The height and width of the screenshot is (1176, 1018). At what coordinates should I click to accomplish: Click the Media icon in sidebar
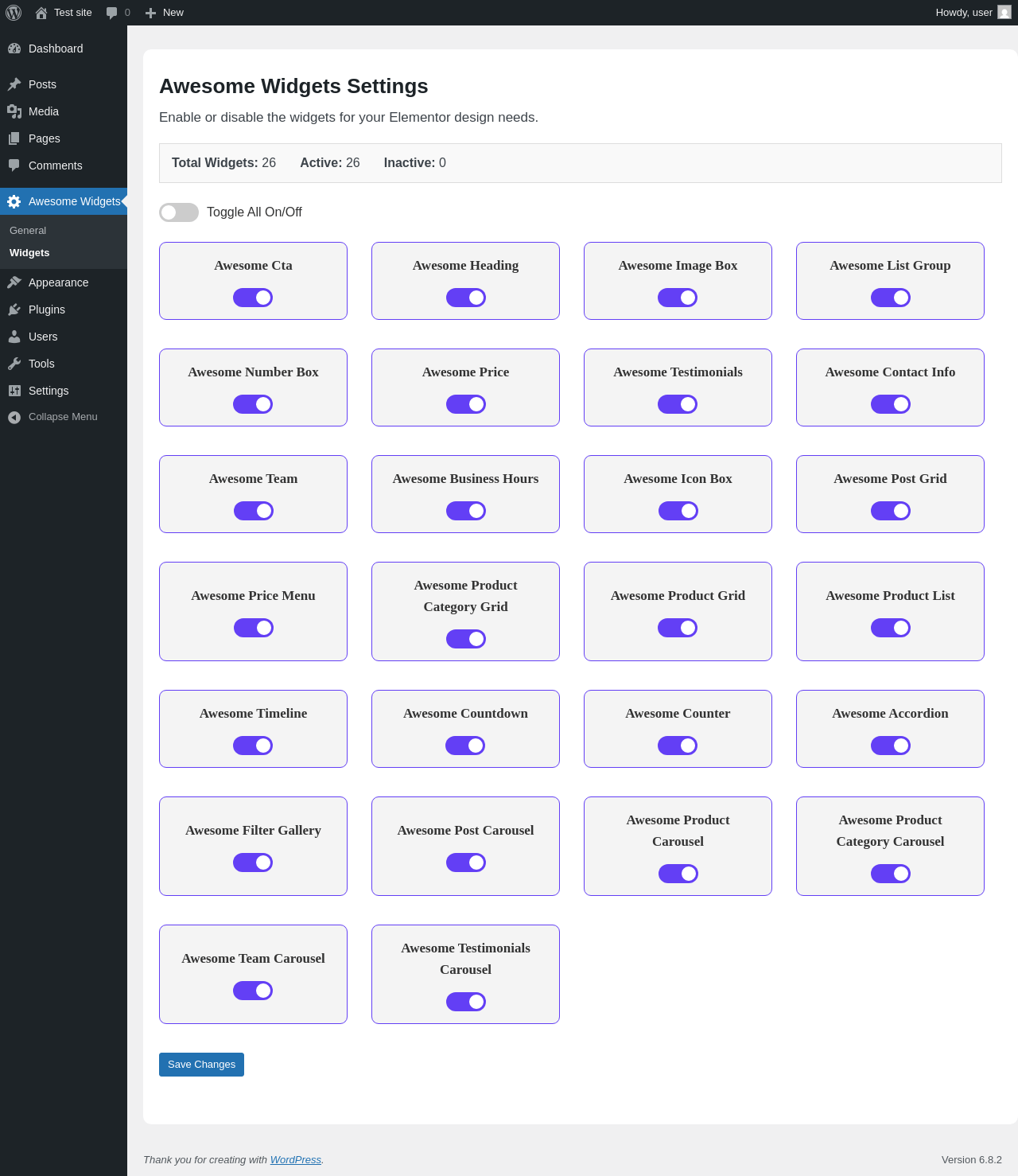click(14, 111)
